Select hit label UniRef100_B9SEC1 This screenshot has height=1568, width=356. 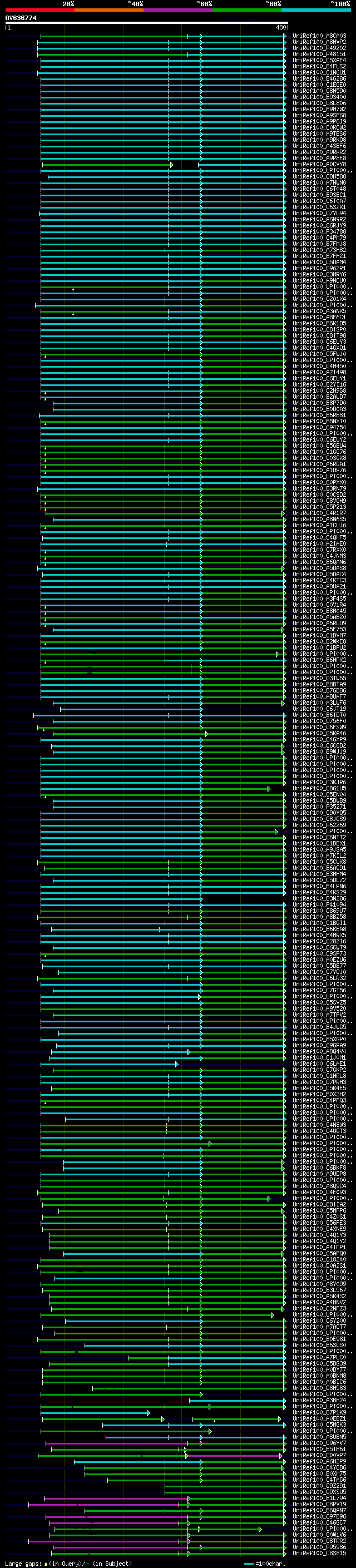click(x=319, y=195)
